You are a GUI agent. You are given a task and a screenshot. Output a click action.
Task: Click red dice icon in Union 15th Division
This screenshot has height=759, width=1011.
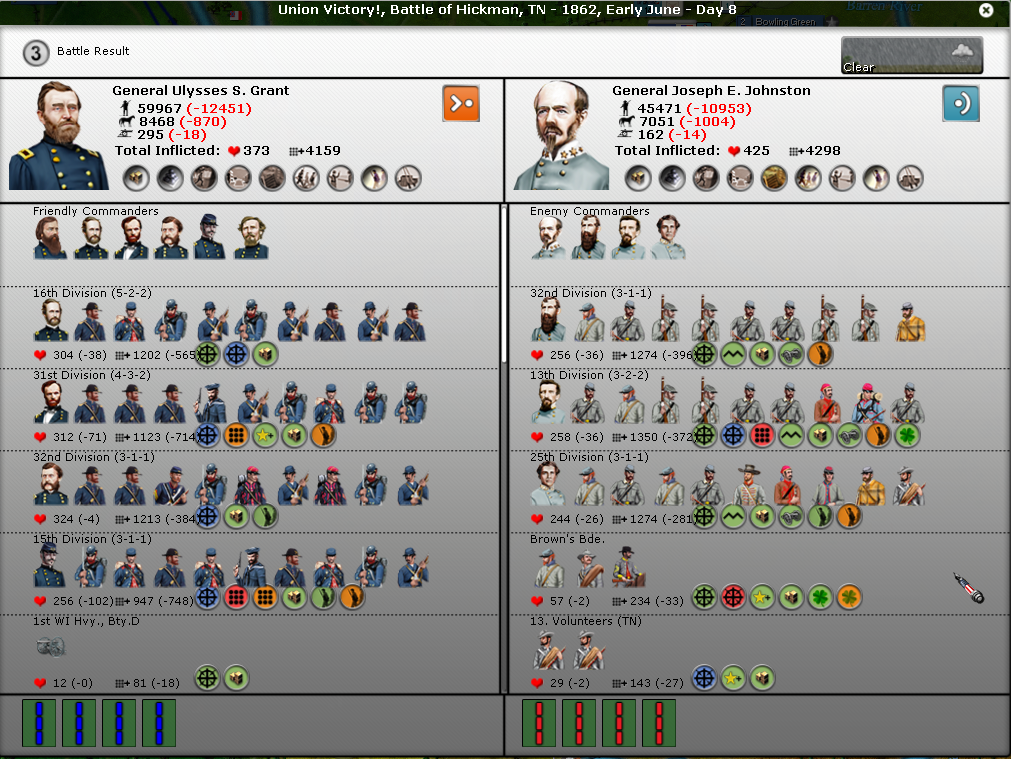pyautogui.click(x=236, y=598)
